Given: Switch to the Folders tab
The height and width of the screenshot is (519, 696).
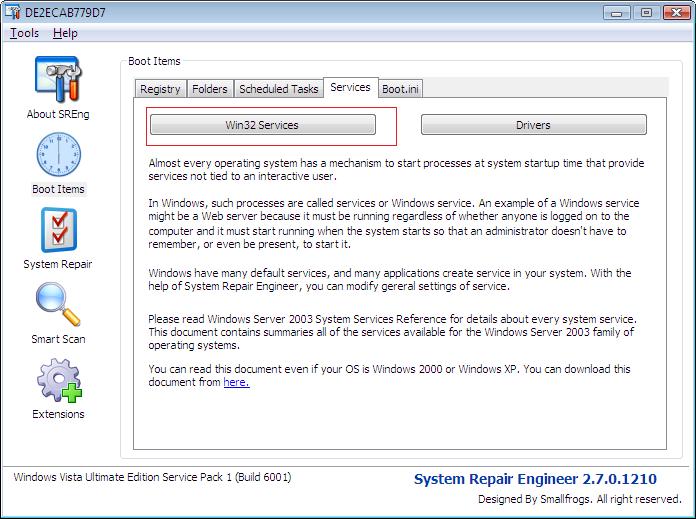Looking at the screenshot, I should pyautogui.click(x=210, y=89).
